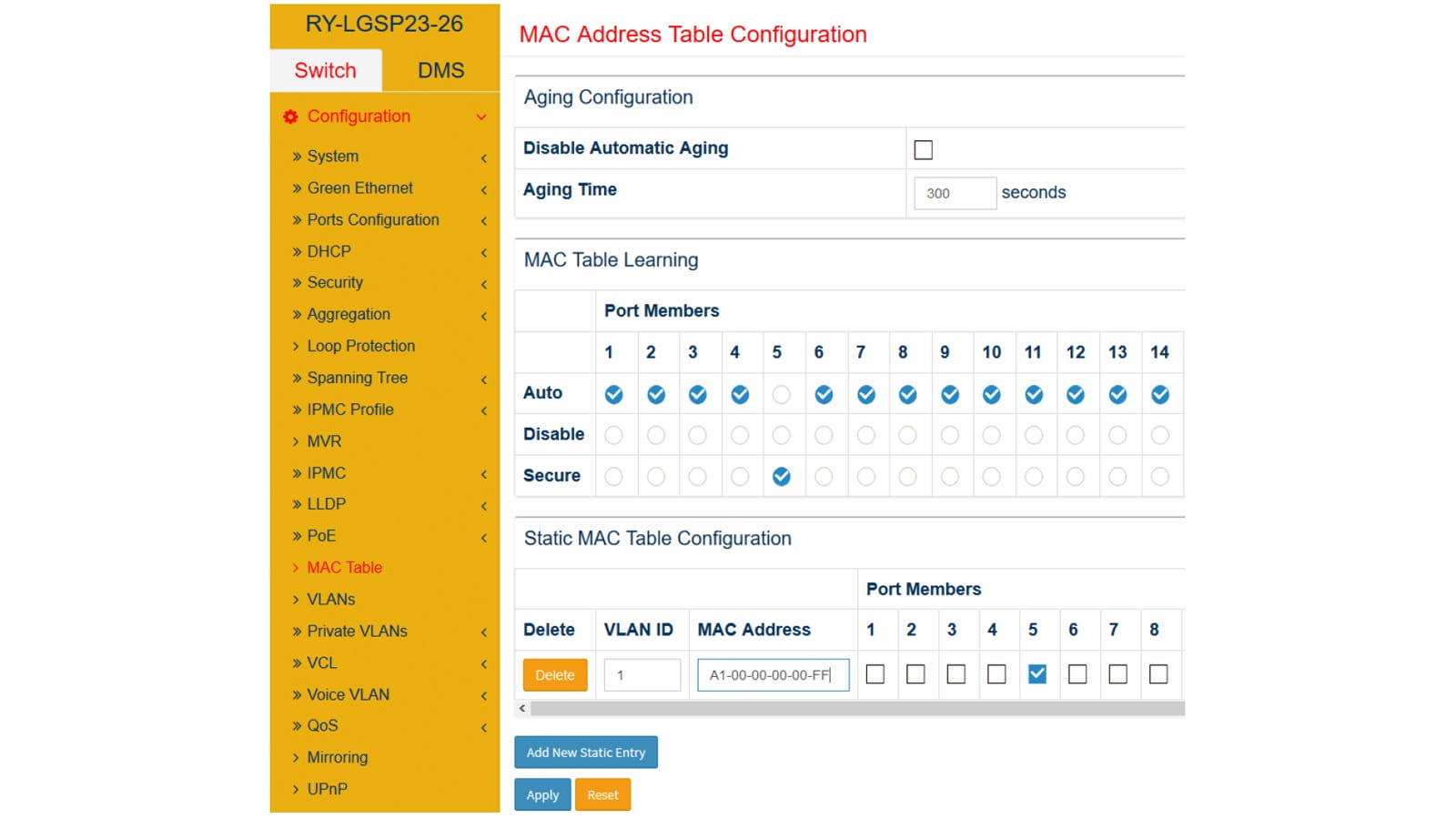The height and width of the screenshot is (819, 1456).
Task: Click the arrow icon beside Loop Protection
Action: 296,347
